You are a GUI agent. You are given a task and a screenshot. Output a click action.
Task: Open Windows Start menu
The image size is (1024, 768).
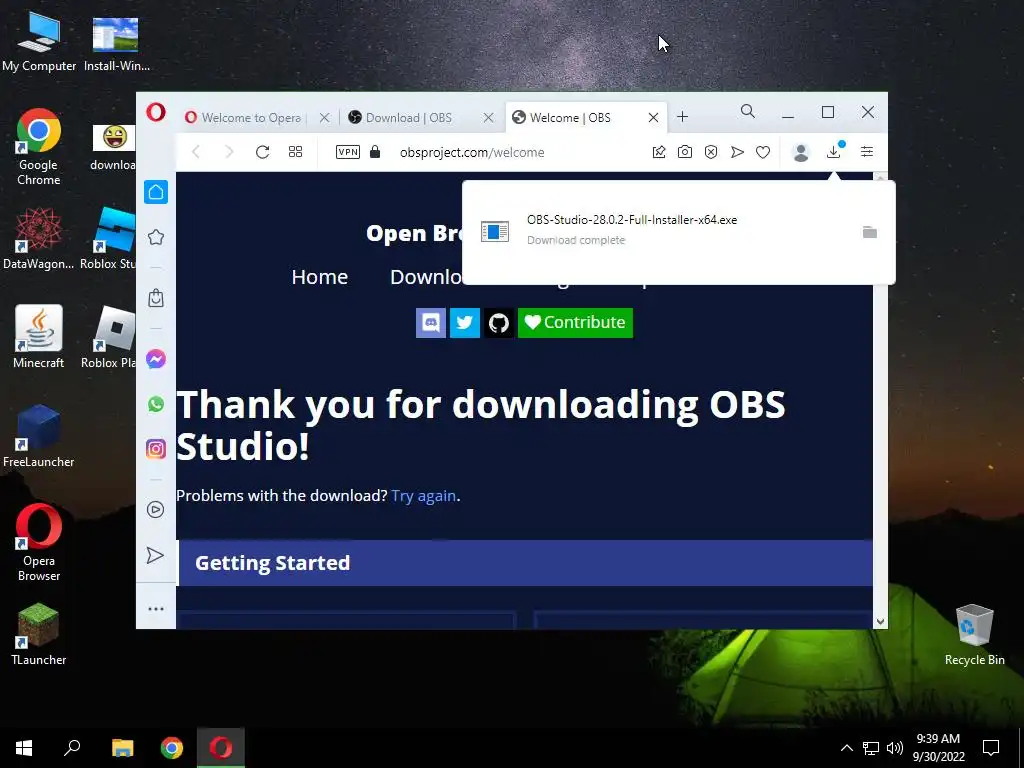[x=24, y=748]
